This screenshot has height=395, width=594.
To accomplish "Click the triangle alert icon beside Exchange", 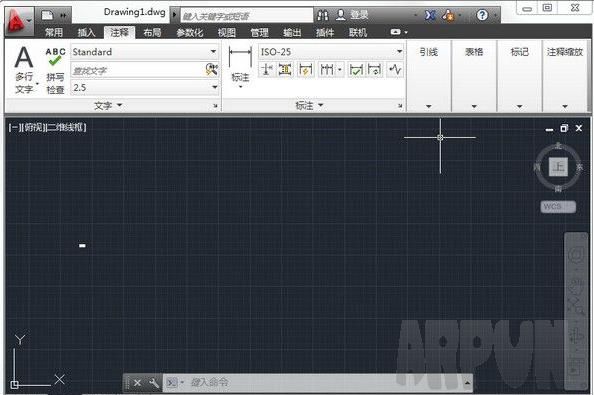I will (x=449, y=16).
